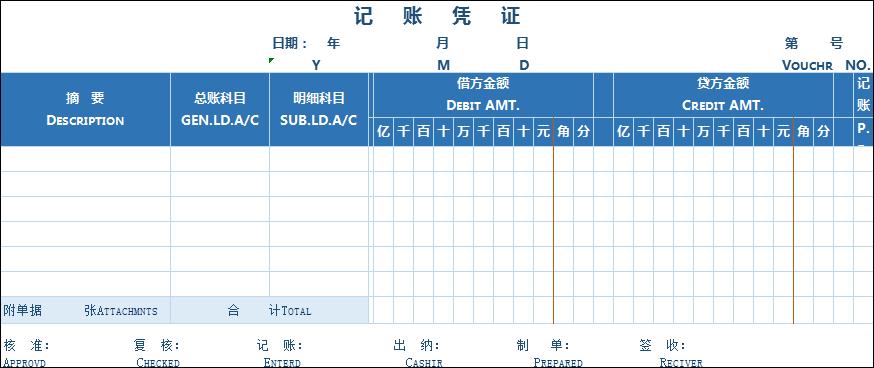
Task: Click the 年 label in date row
Action: click(333, 43)
